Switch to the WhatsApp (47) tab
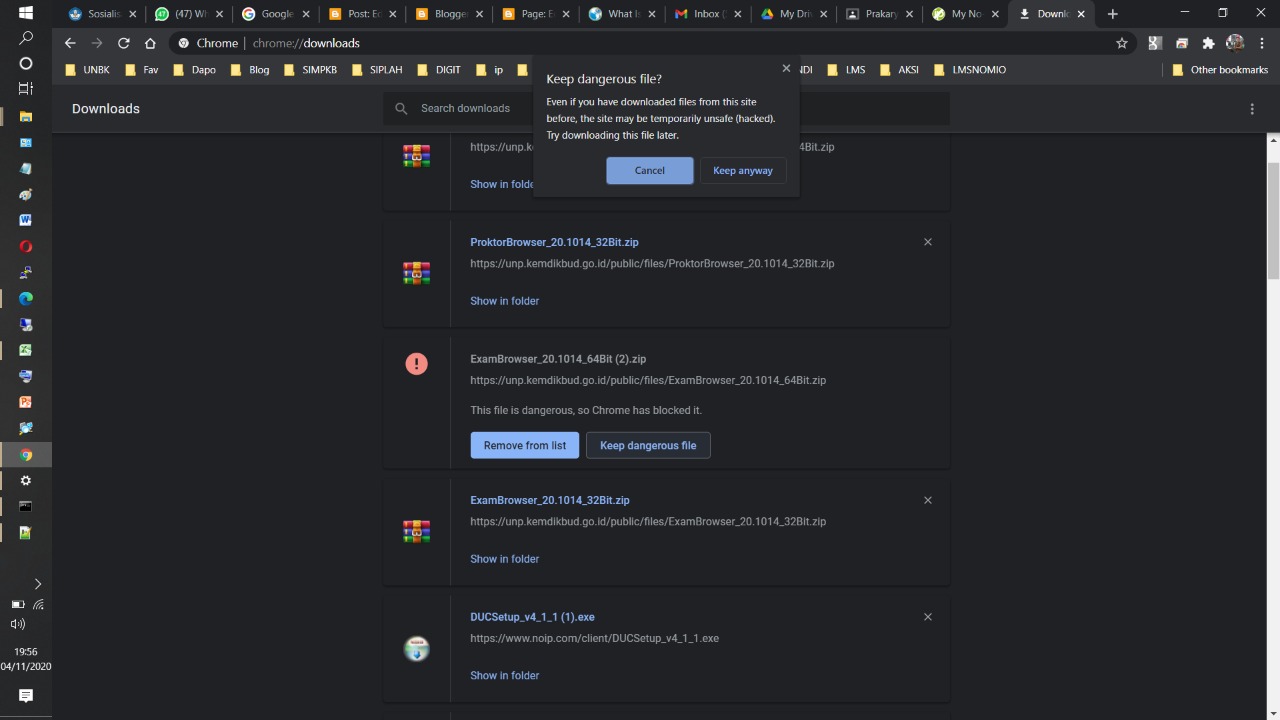The height and width of the screenshot is (720, 1280). point(188,14)
